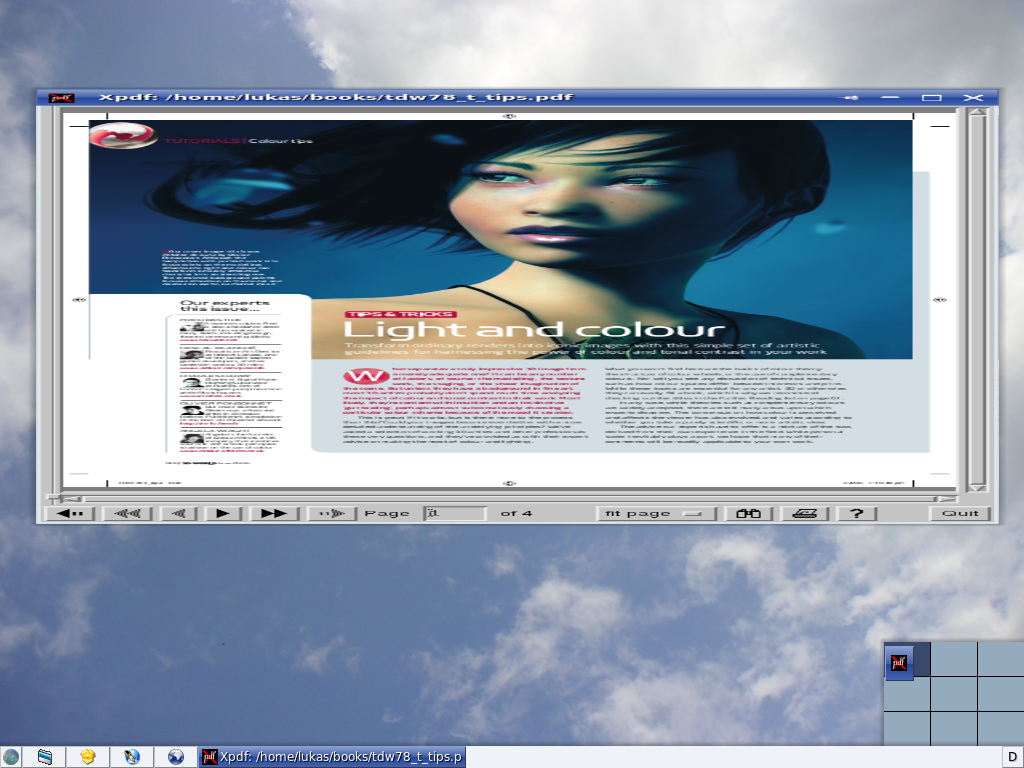The width and height of the screenshot is (1024, 768).
Task: Open the 'fit page' zoom dropdown
Action: 656,513
